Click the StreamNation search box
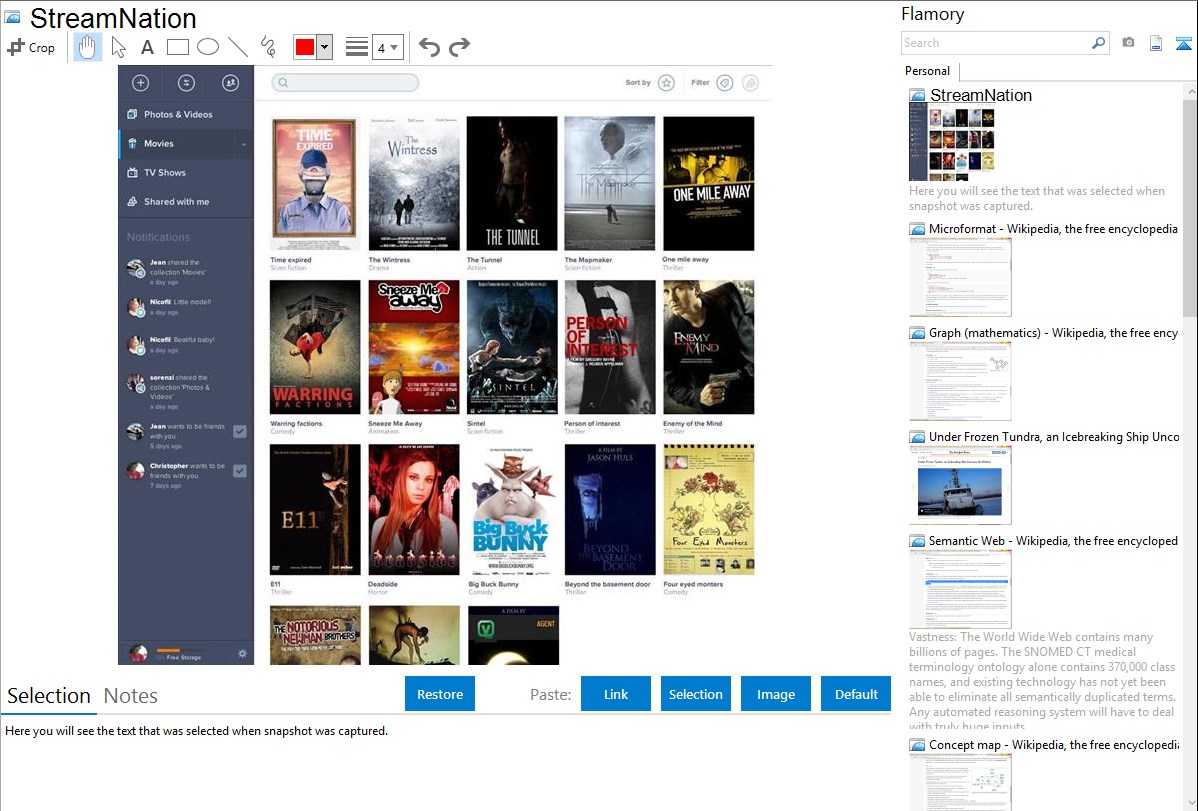Screen dimensions: 1198x811 345,83
